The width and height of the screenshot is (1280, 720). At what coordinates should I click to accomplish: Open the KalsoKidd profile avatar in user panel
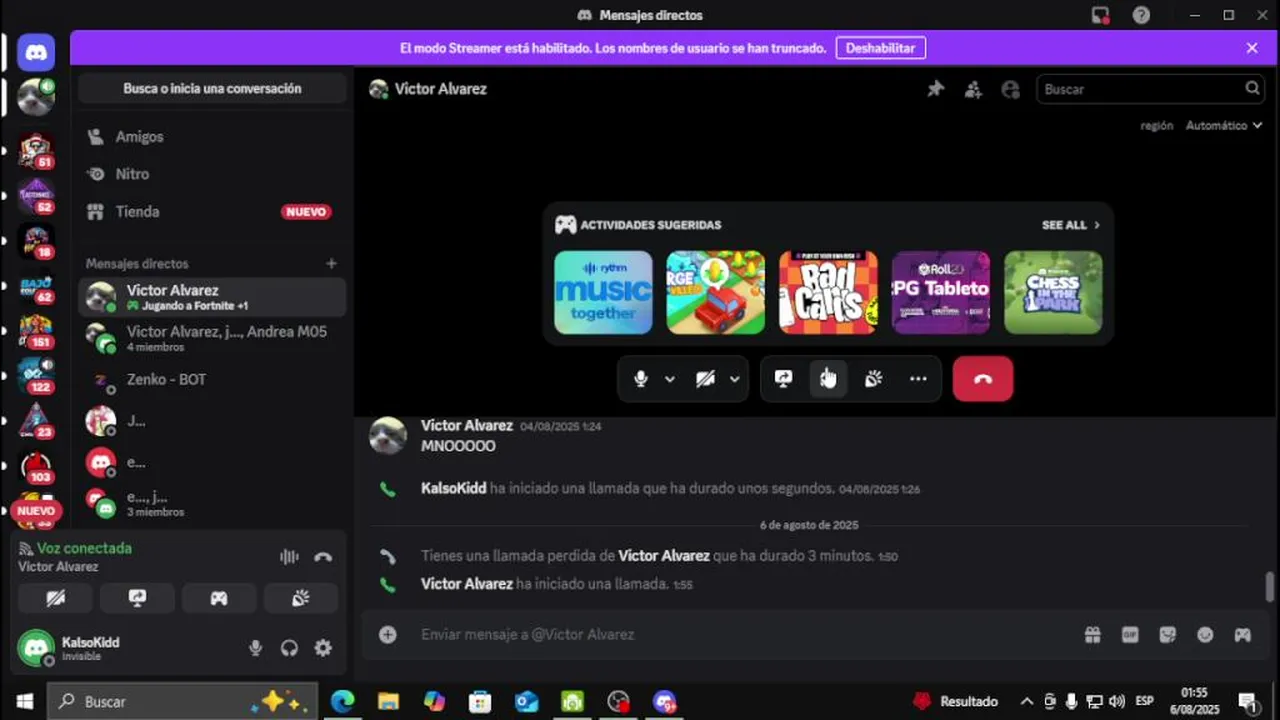pos(36,648)
